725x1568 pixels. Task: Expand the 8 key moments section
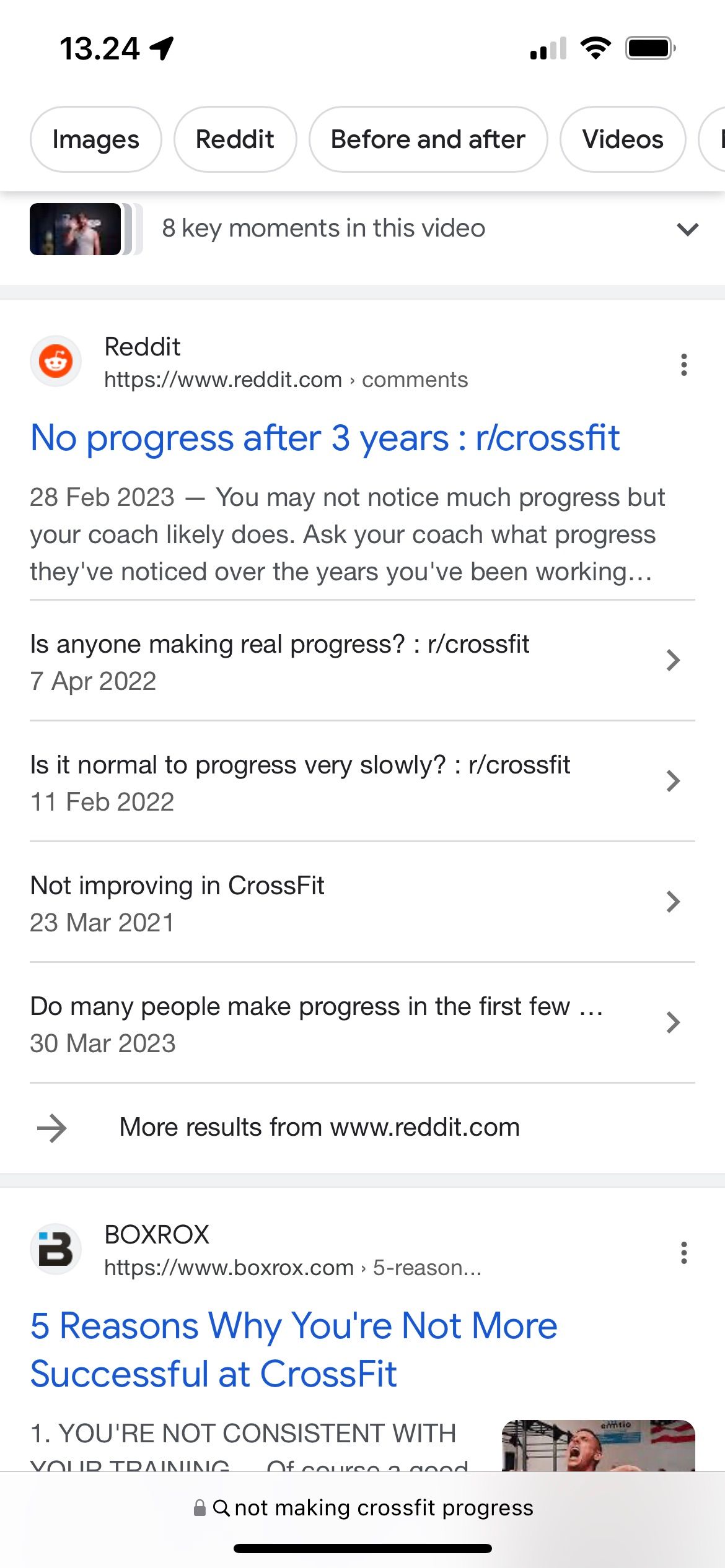click(686, 230)
